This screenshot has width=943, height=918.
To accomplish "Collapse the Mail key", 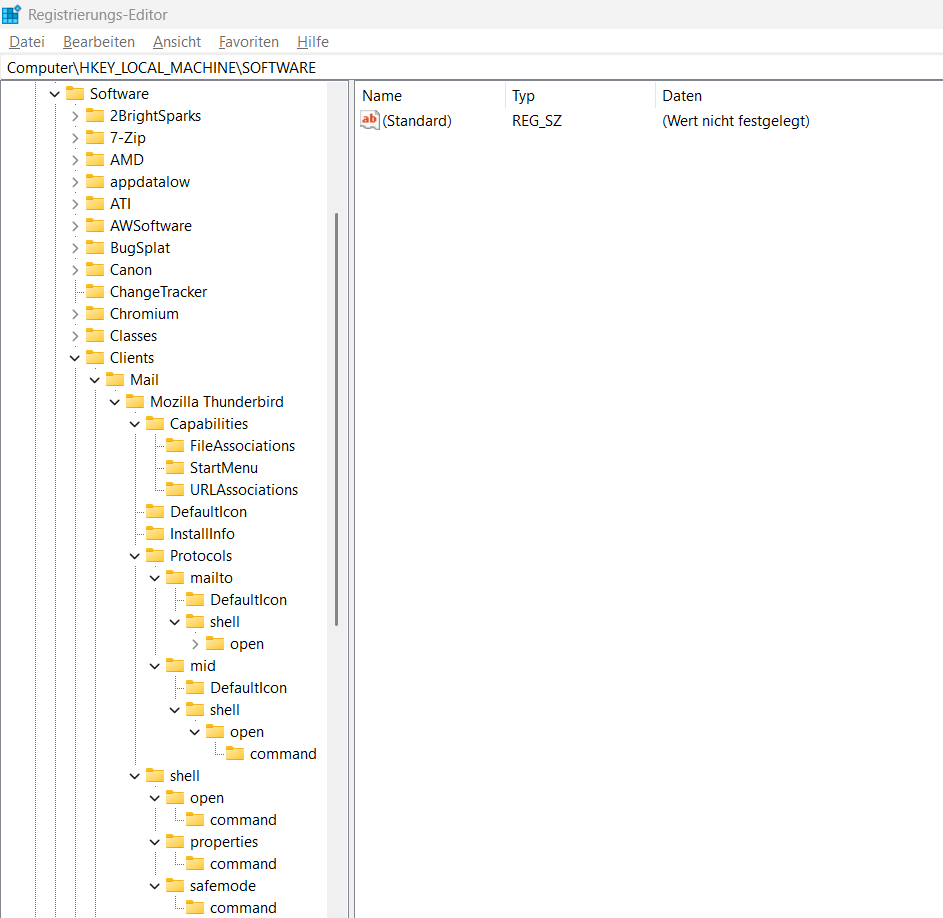I will pos(95,380).
